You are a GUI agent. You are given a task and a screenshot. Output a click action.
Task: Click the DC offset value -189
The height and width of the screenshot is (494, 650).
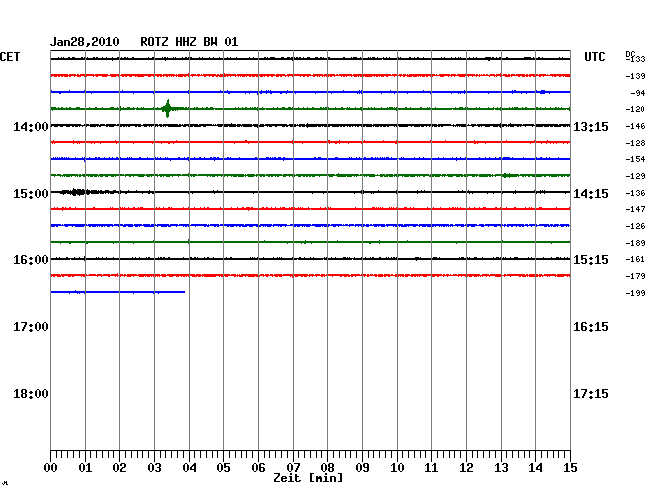coord(635,243)
